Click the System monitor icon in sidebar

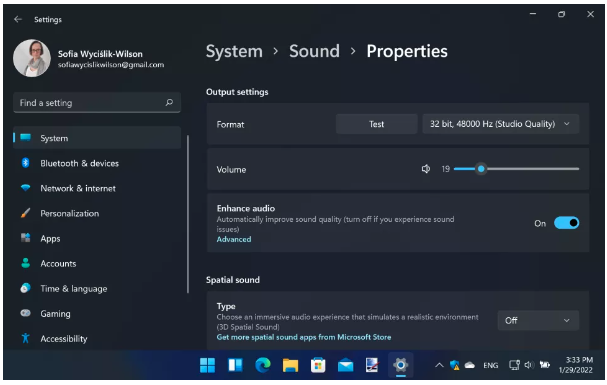click(26, 138)
